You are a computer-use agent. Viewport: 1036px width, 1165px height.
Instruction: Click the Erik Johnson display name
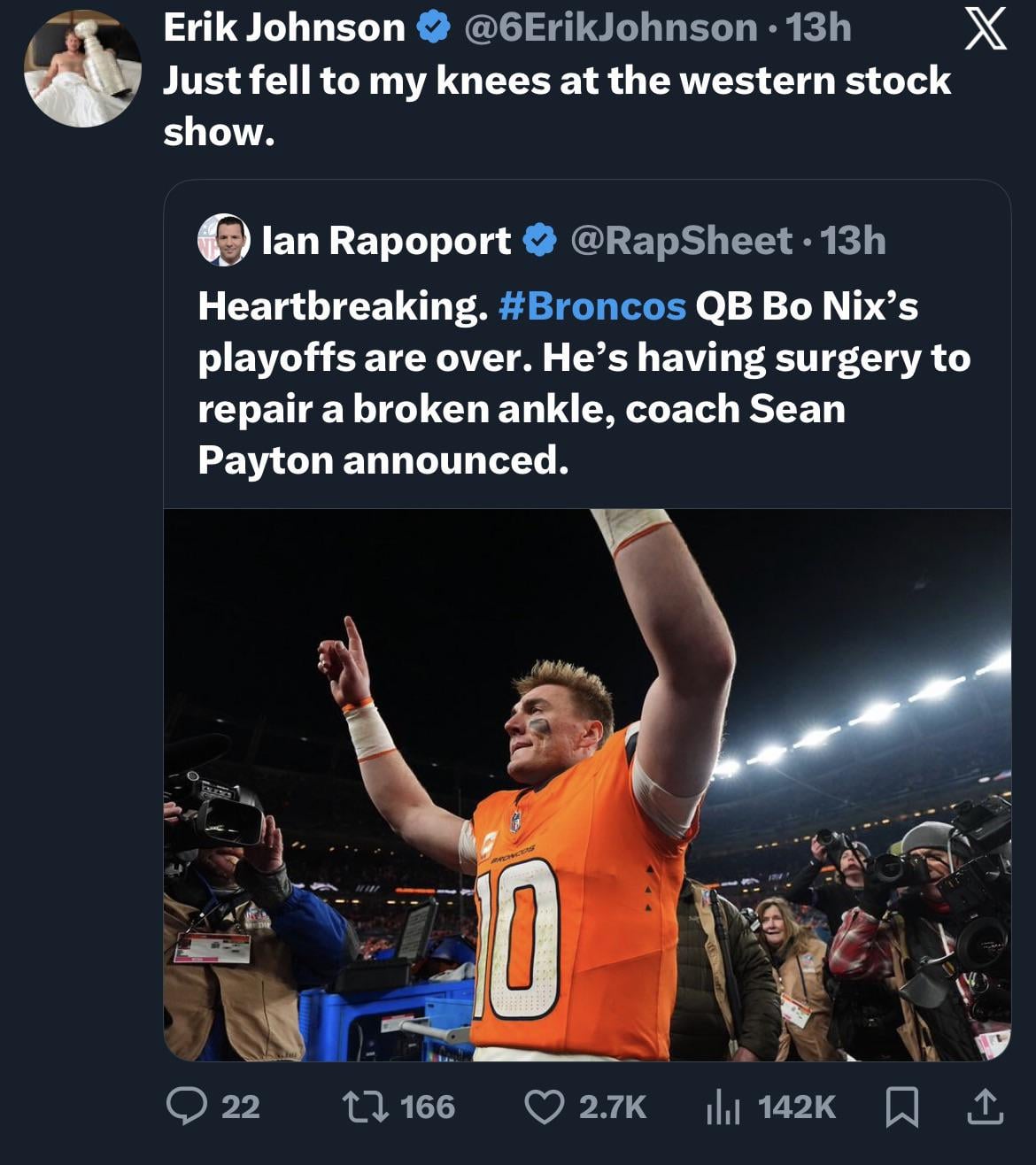click(283, 28)
